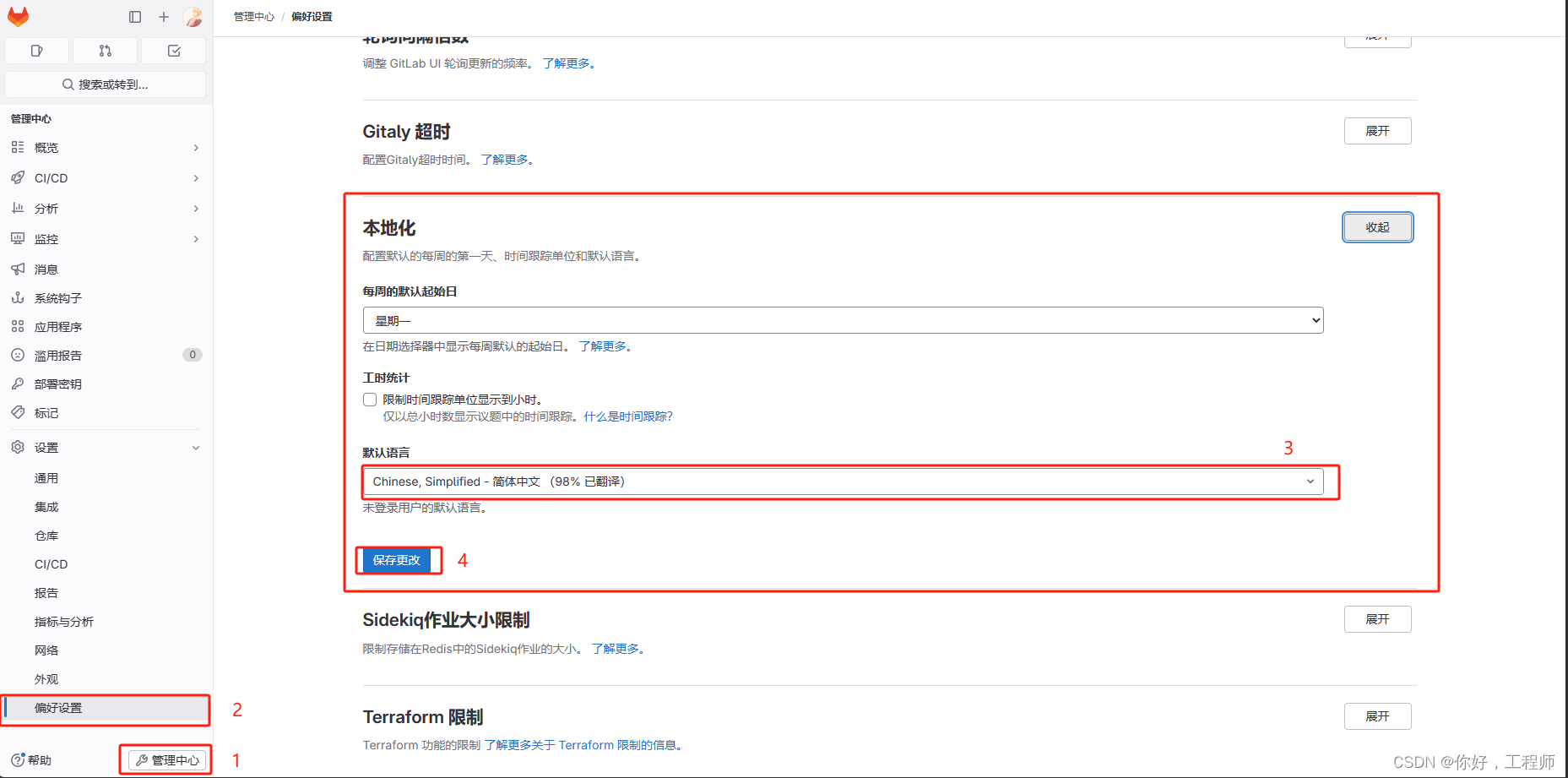Open the GitLab logo home link
1568x778 pixels.
[18, 16]
